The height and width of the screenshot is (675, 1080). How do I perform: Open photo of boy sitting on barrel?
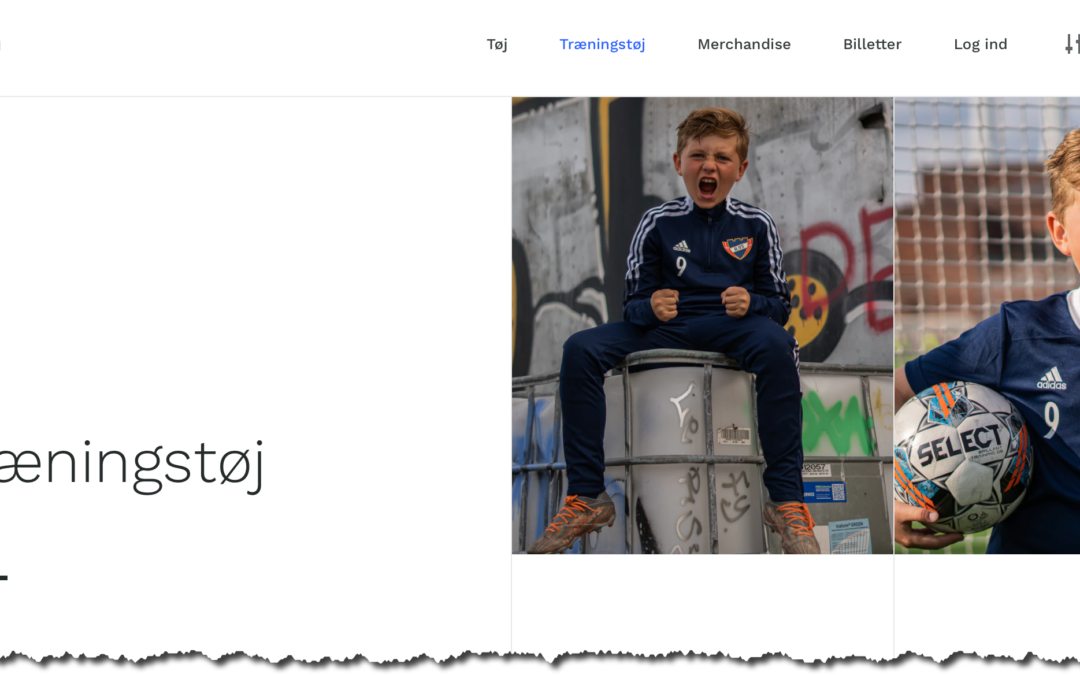703,325
